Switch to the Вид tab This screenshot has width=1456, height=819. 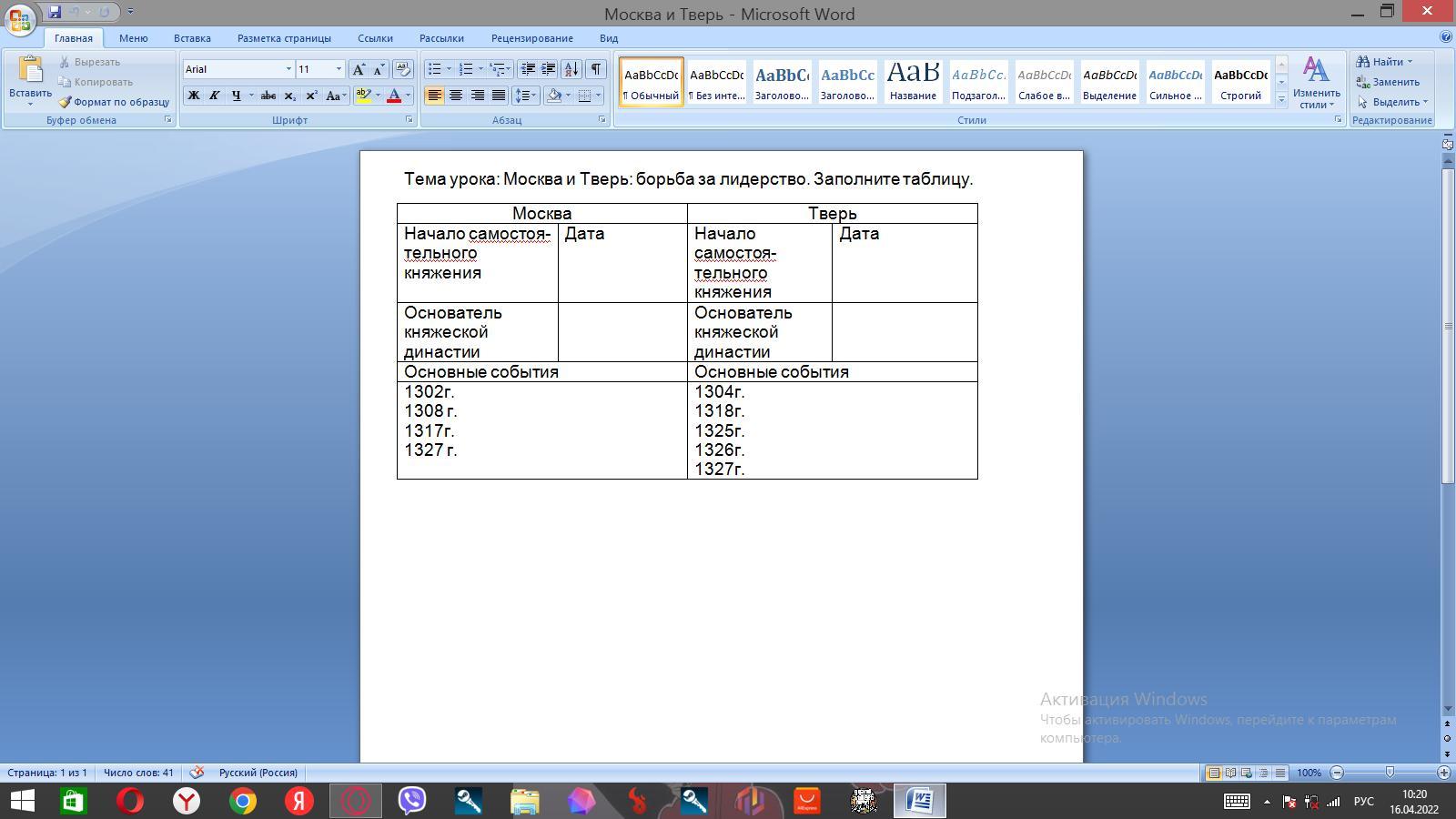609,38
